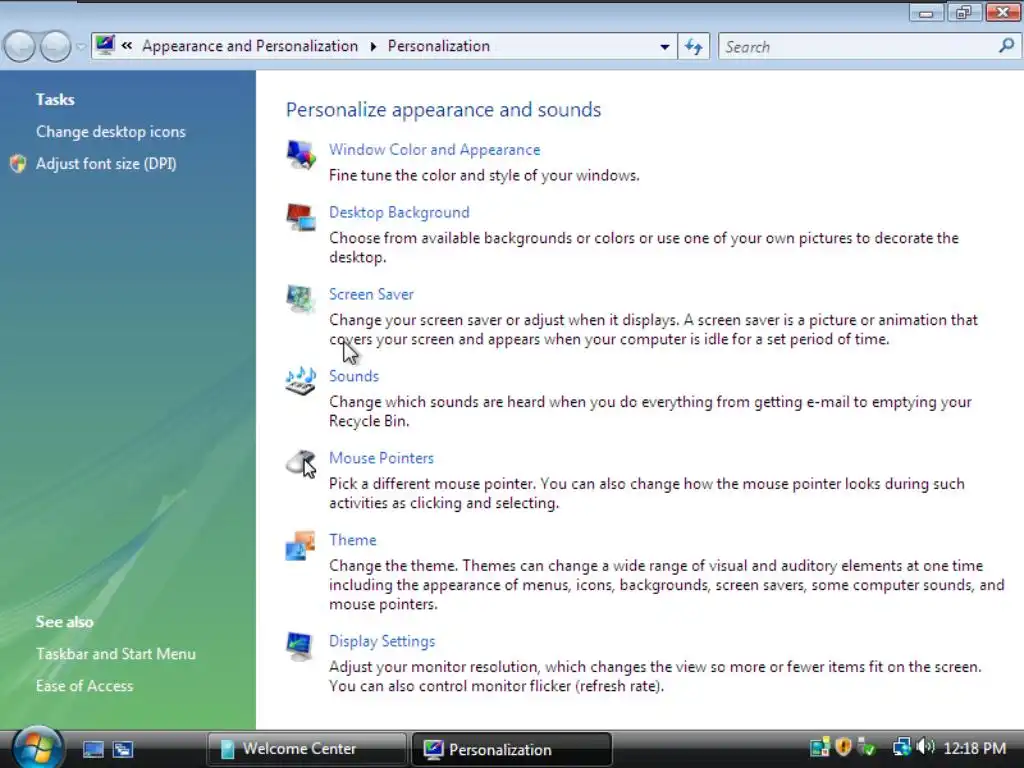1024x768 pixels.
Task: Click the leftmost system tray icon
Action: pyautogui.click(x=820, y=747)
